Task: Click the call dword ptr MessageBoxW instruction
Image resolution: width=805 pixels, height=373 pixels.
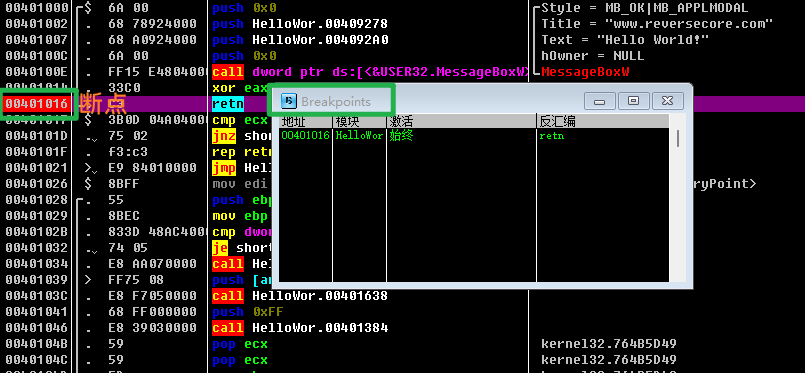Action: [x=370, y=71]
